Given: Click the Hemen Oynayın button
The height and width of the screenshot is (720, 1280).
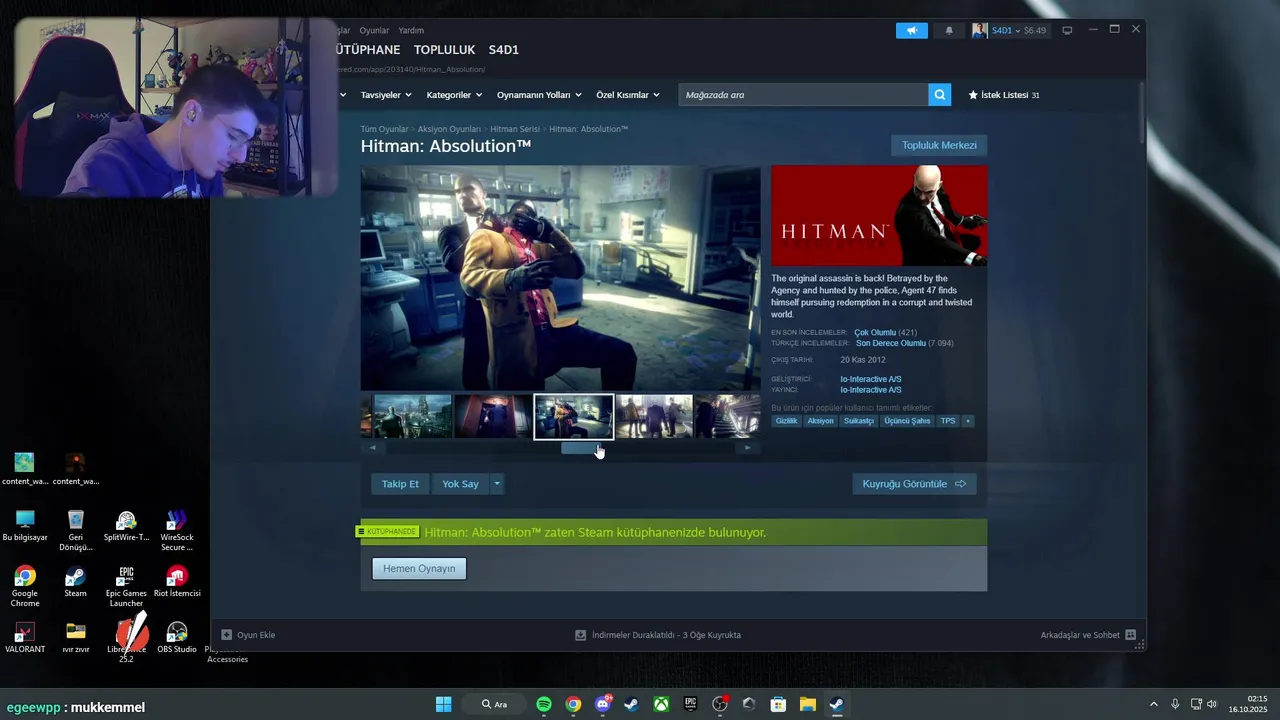Looking at the screenshot, I should point(419,568).
